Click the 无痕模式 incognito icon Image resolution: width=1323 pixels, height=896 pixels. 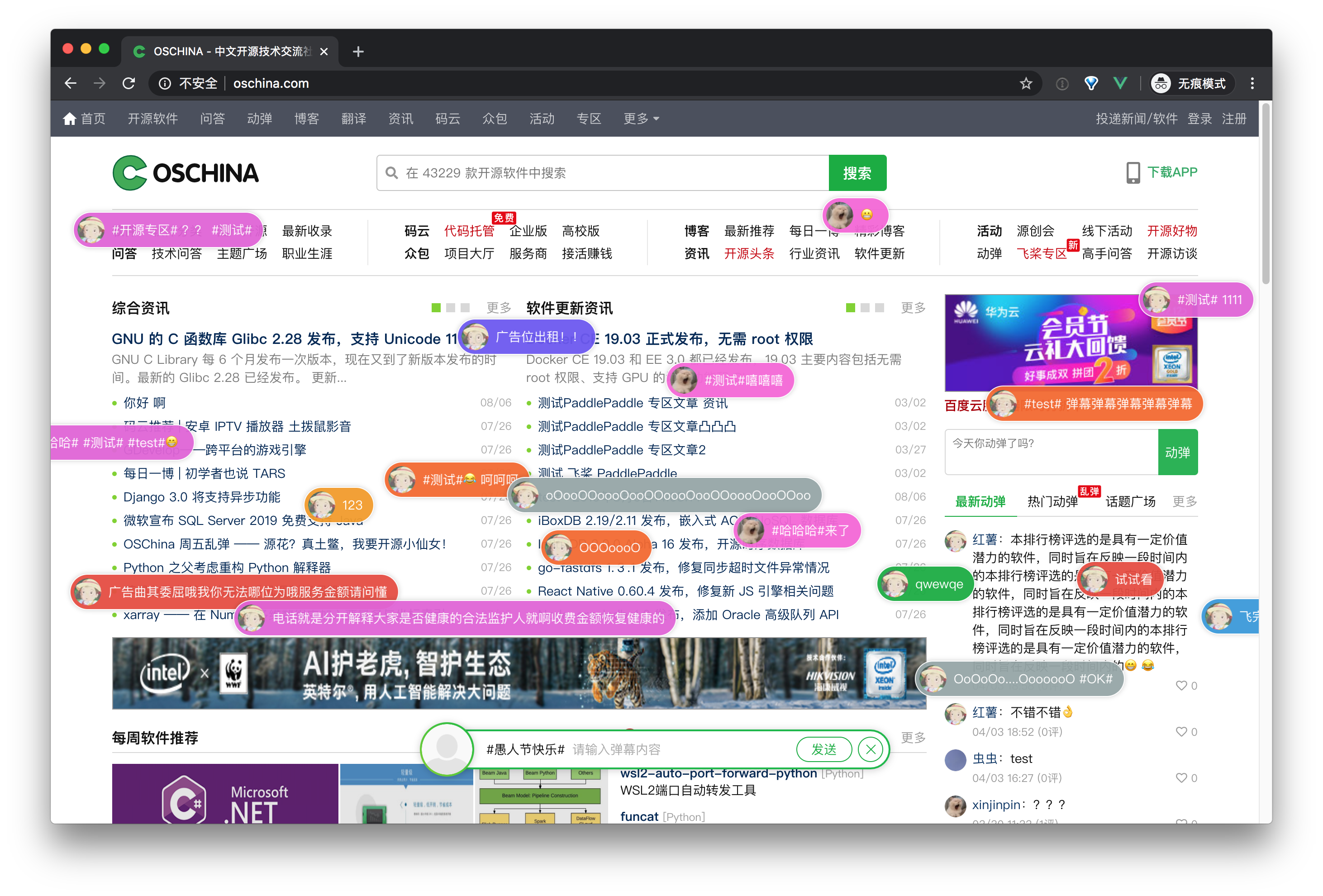pyautogui.click(x=1161, y=83)
